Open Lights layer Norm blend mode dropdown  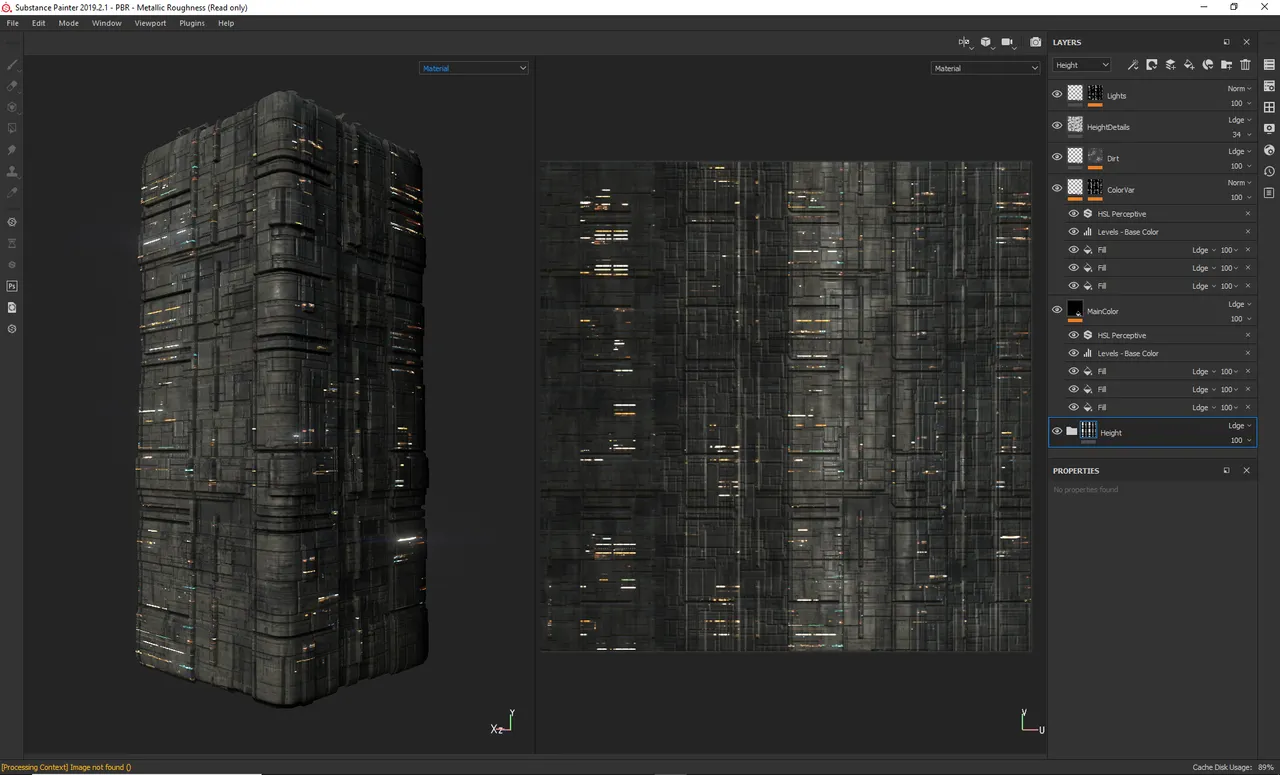pos(1239,89)
